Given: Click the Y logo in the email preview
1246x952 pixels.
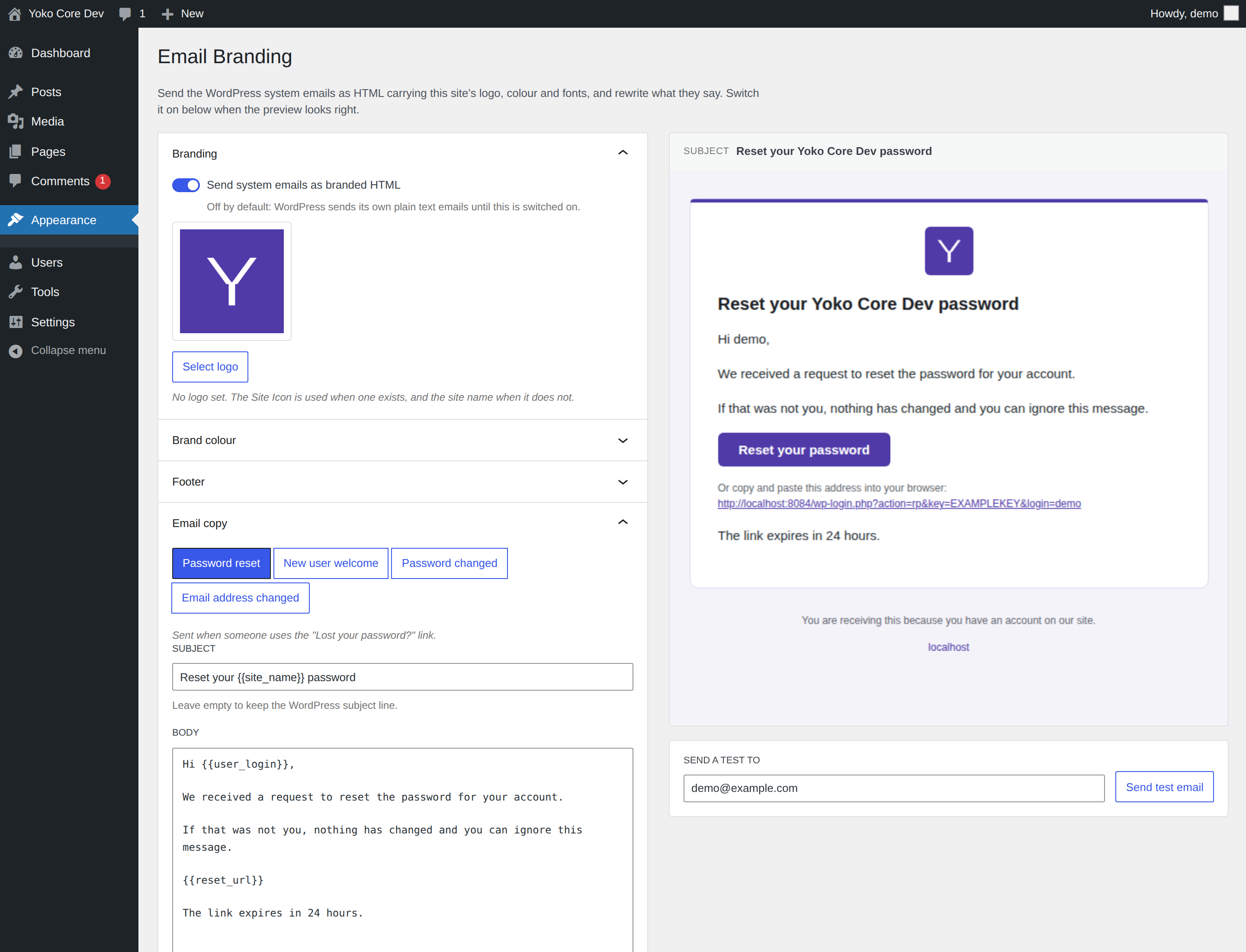Looking at the screenshot, I should pos(949,251).
